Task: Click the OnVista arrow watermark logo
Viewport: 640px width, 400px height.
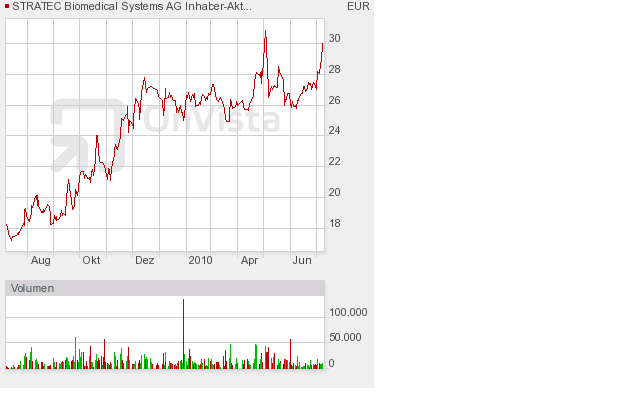Action: point(87,135)
